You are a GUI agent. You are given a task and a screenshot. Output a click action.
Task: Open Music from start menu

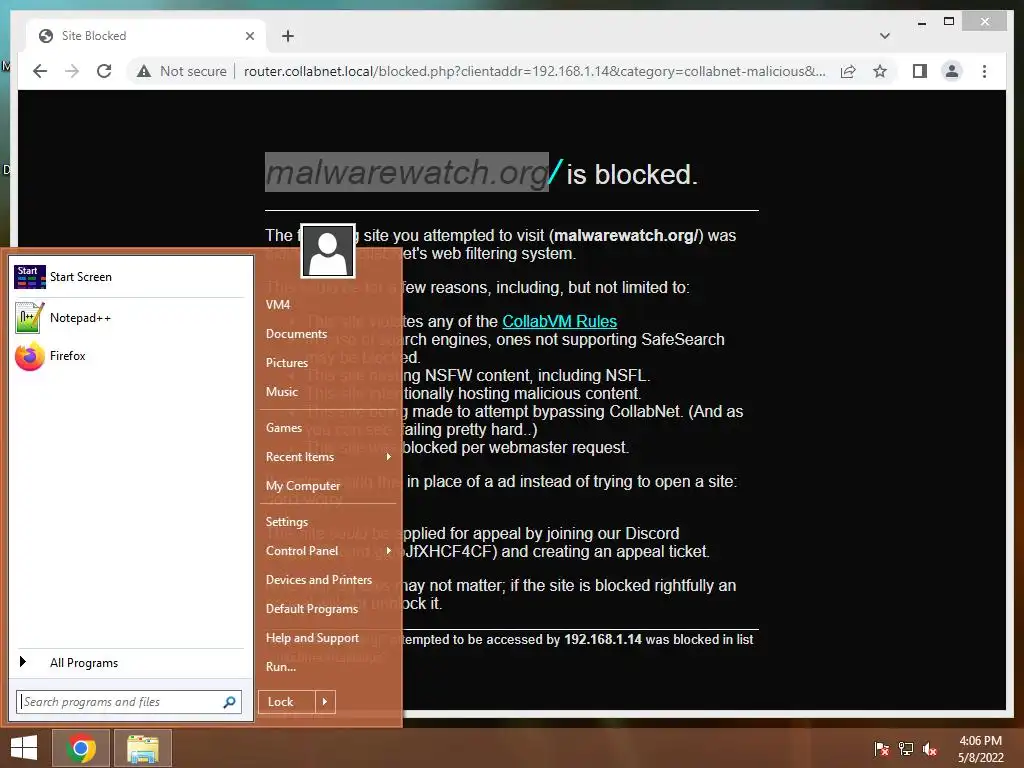click(x=281, y=392)
